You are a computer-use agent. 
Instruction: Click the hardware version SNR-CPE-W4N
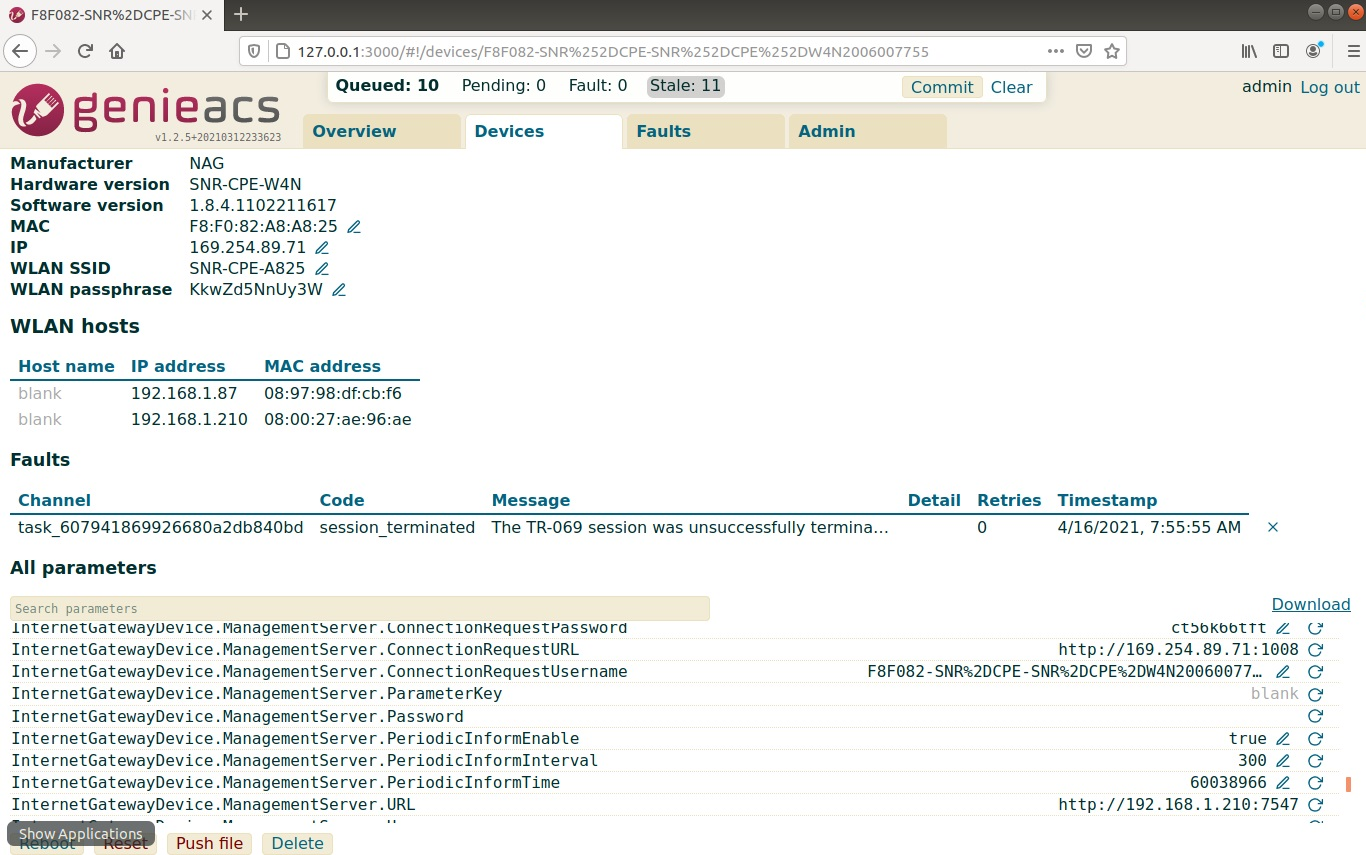click(245, 185)
